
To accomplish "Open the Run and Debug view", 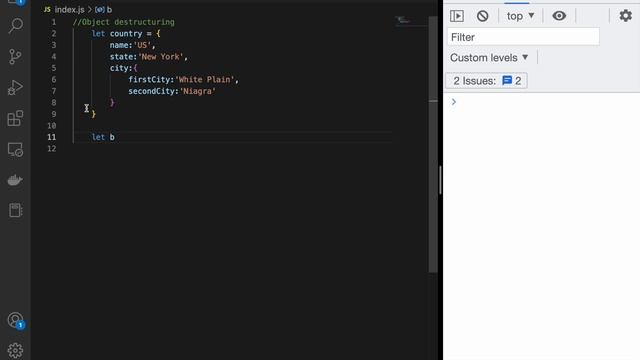I will pyautogui.click(x=15, y=87).
